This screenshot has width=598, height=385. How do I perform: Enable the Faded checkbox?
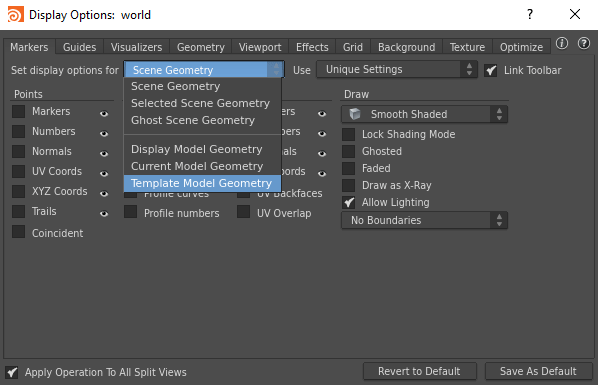(348, 168)
